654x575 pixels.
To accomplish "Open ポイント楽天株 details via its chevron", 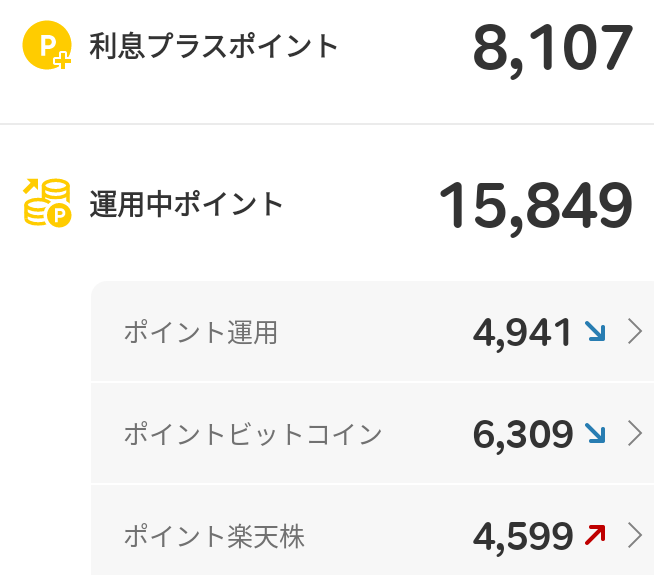I will point(635,535).
